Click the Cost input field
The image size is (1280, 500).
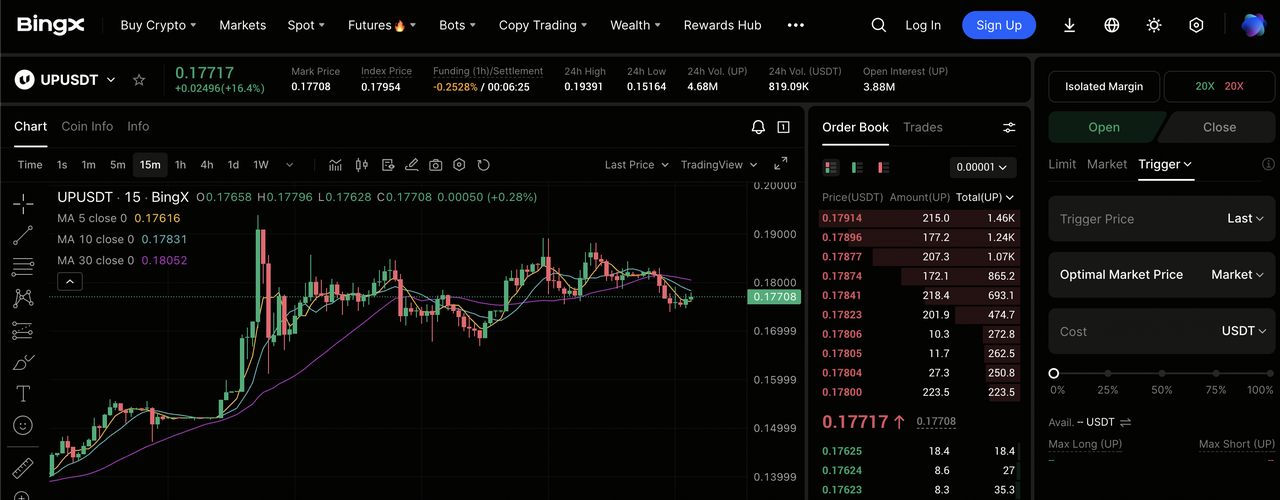[1162, 331]
